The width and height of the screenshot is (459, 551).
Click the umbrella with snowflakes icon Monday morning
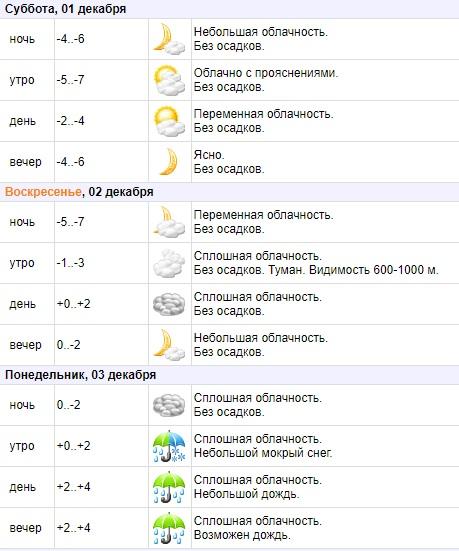coord(169,446)
